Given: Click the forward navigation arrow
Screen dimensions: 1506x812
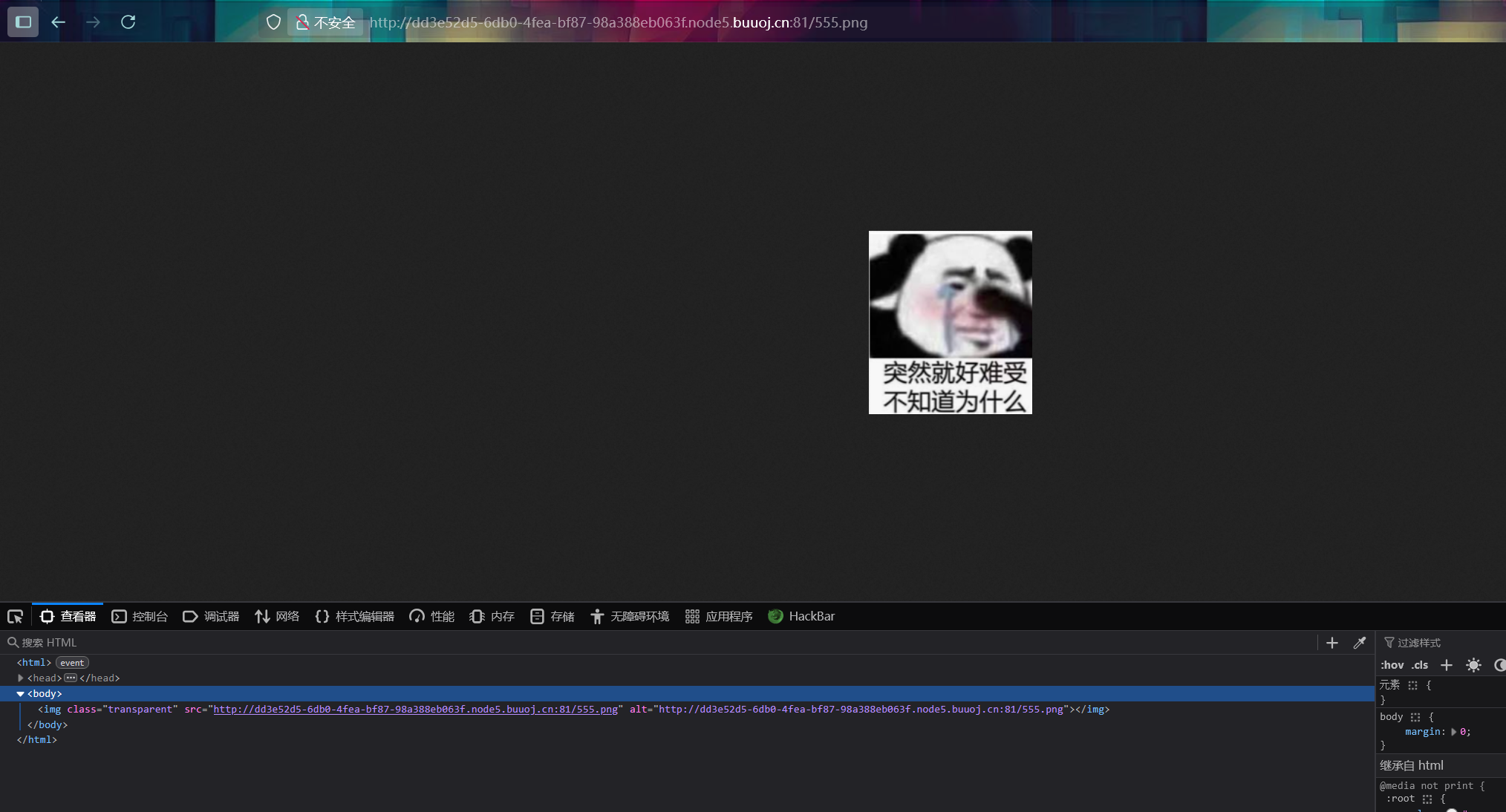Looking at the screenshot, I should point(93,22).
